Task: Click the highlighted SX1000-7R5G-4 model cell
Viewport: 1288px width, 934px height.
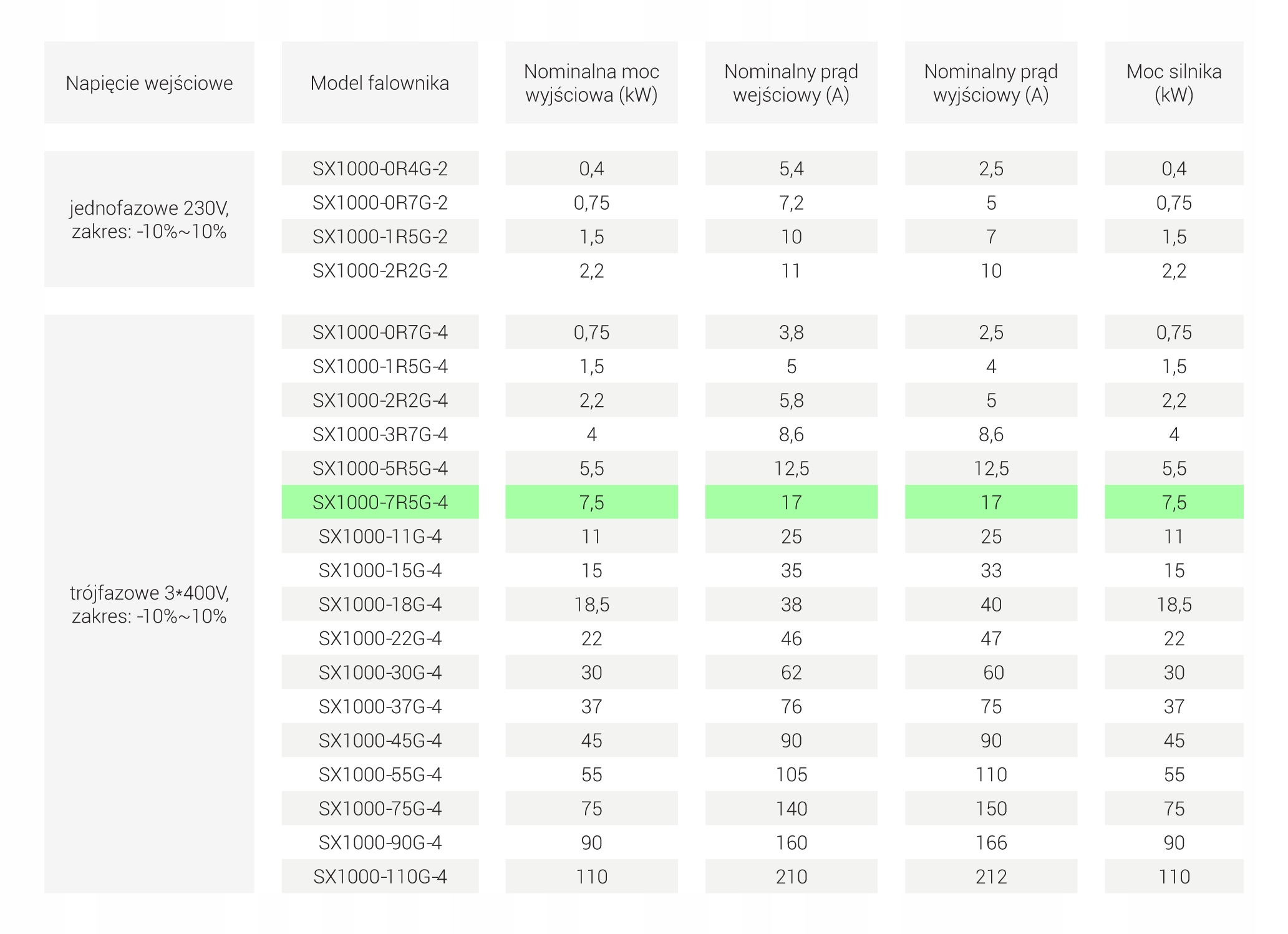Action: click(380, 502)
